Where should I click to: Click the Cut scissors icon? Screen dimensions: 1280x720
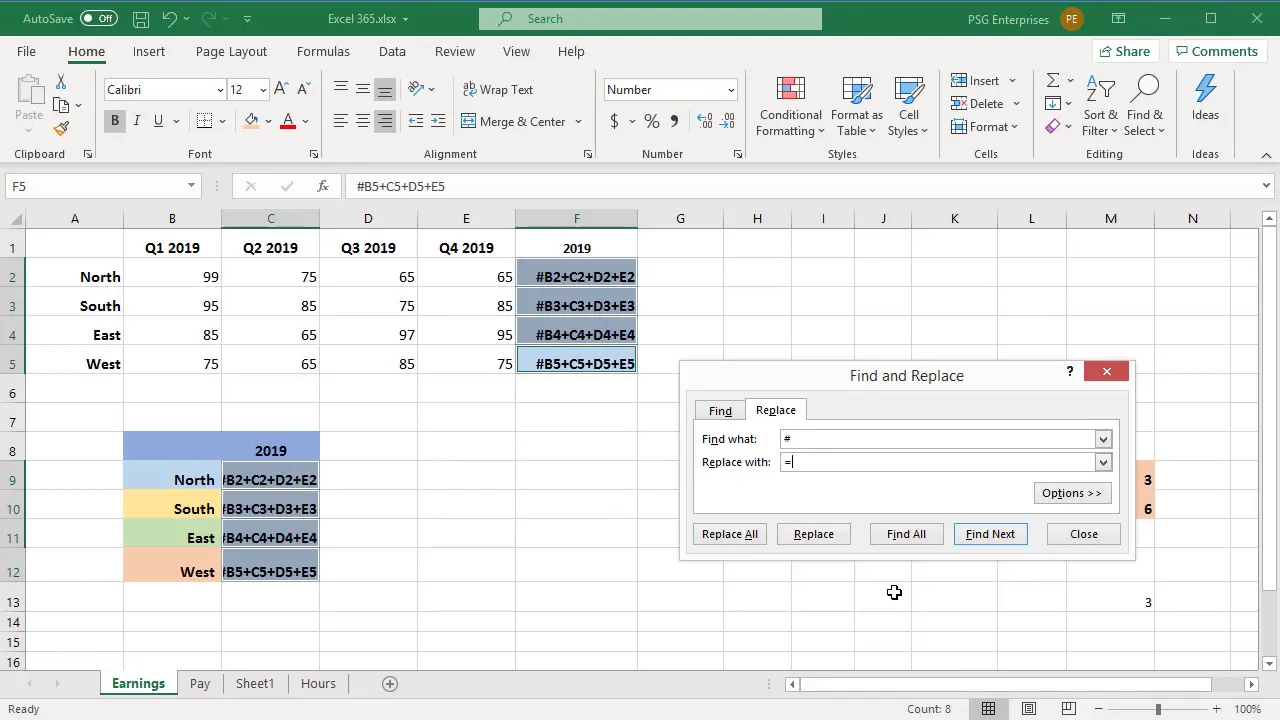point(61,82)
